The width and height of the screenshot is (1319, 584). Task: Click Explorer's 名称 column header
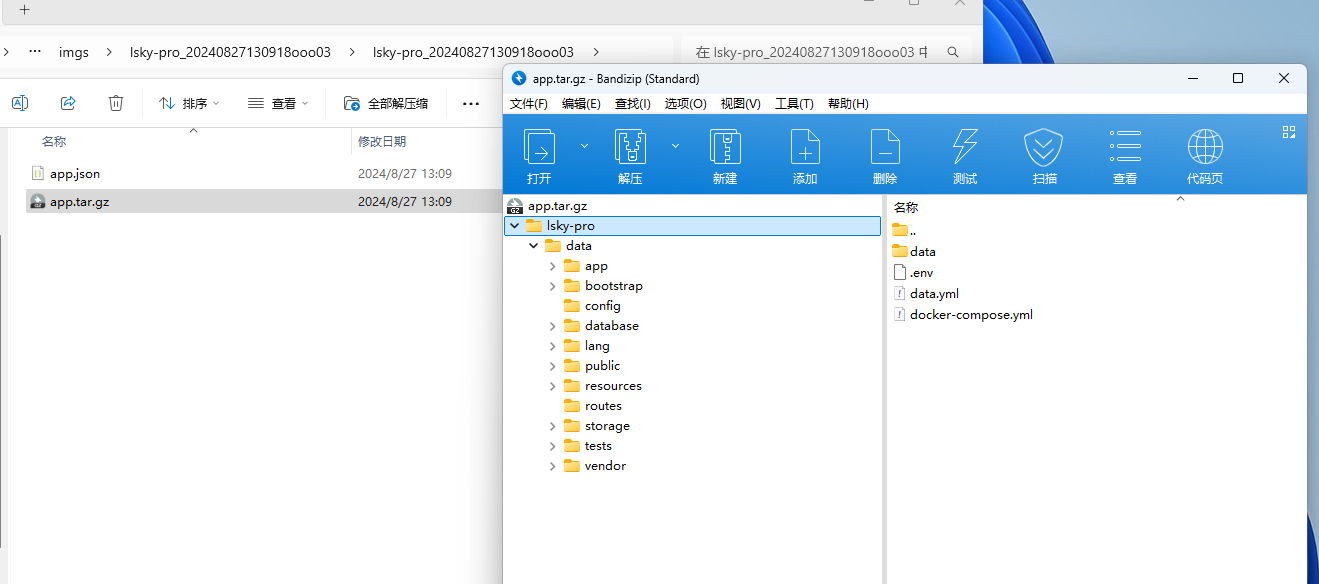pyautogui.click(x=54, y=142)
